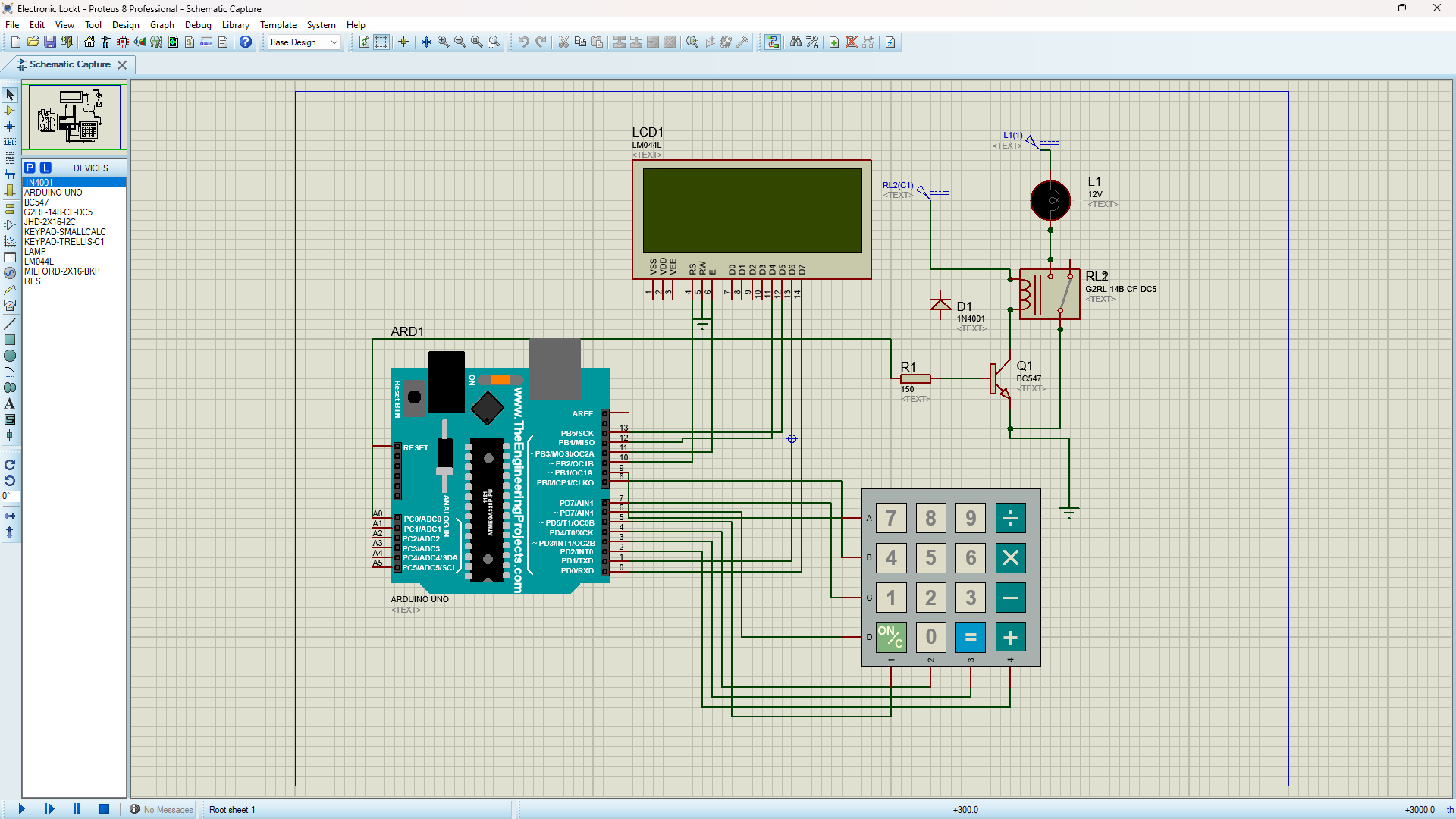Select the 2D Graphics Symbol tool
This screenshot has height=819, width=1456.
[x=10, y=419]
